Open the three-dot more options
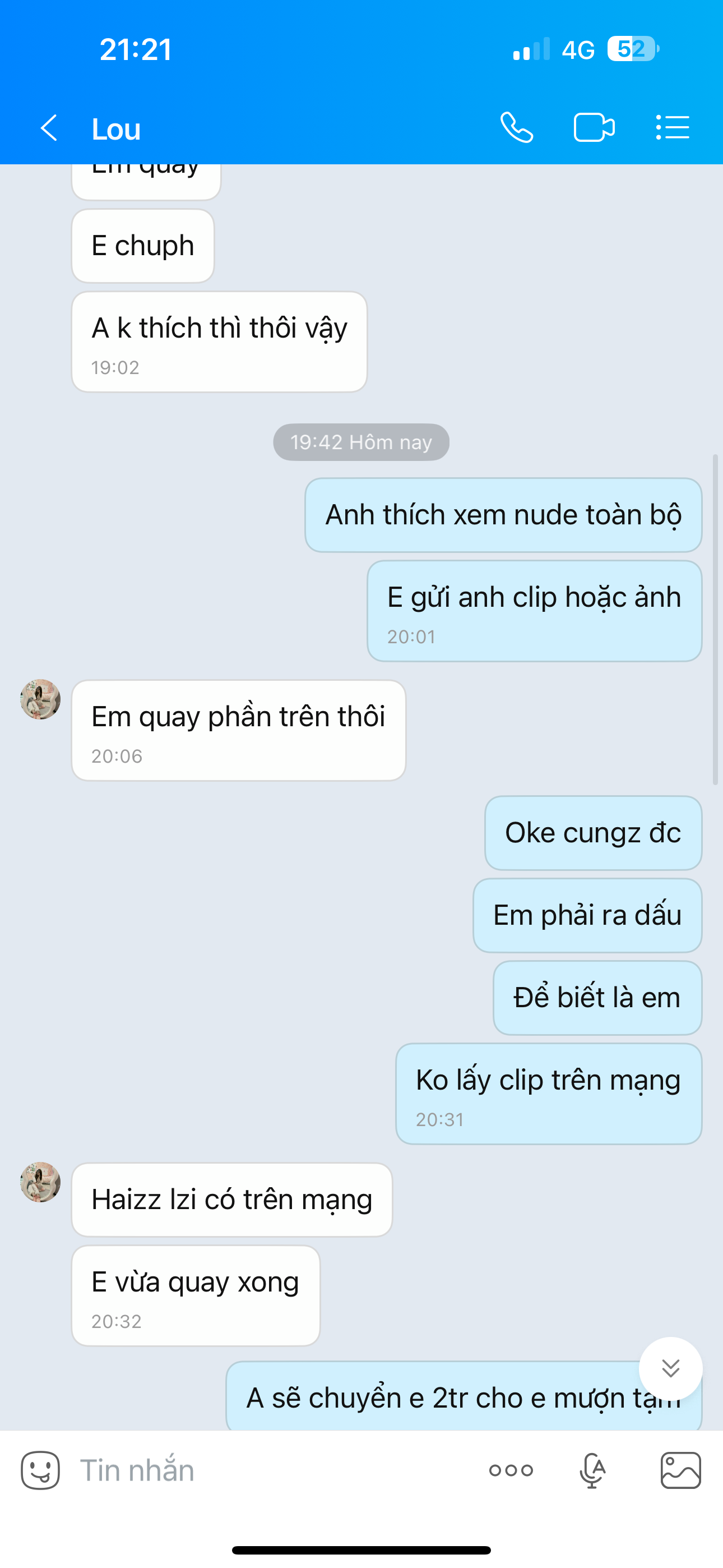This screenshot has height=1568, width=723. (x=511, y=1470)
